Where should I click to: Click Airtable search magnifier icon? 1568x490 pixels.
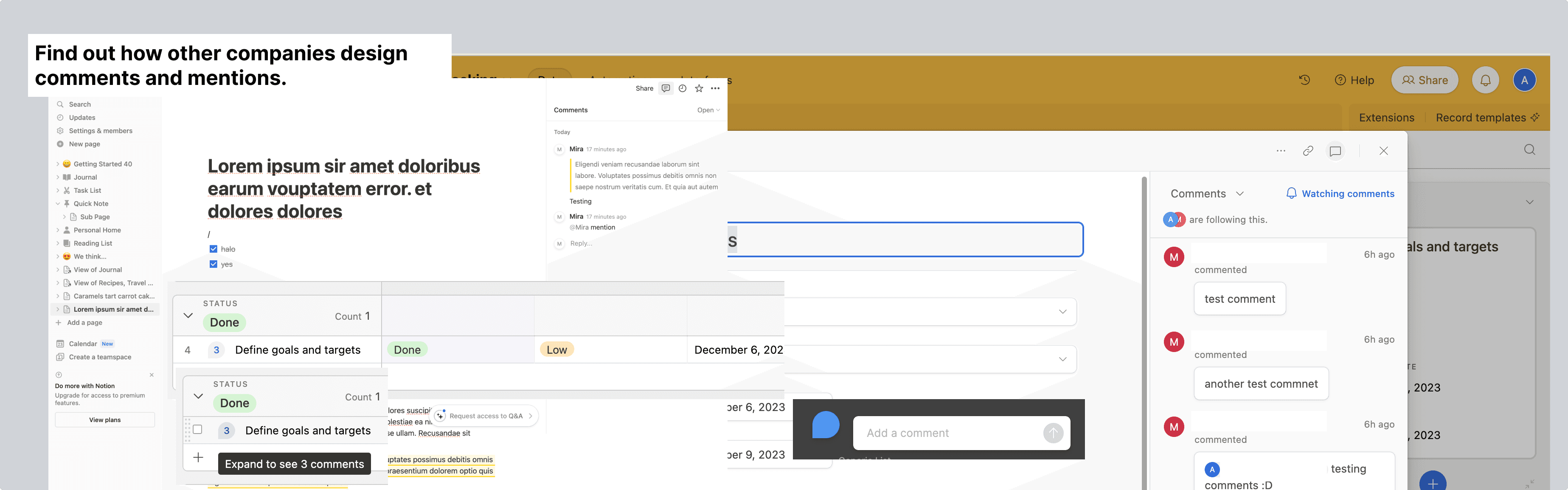(x=1530, y=150)
